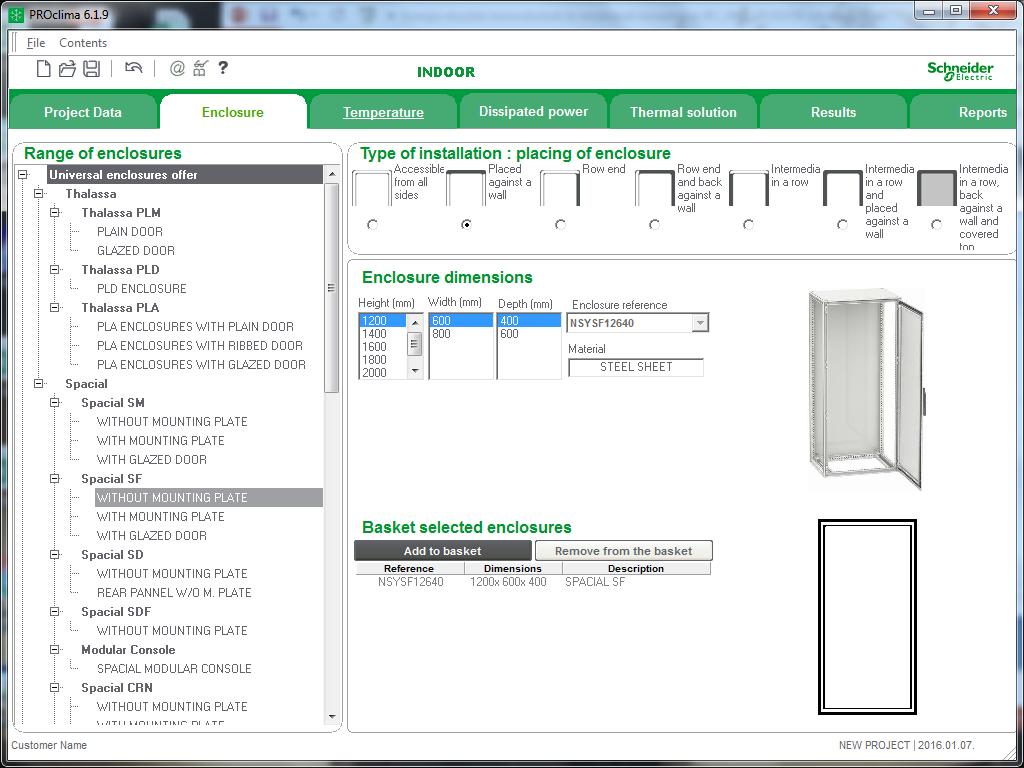Select 'Row end and back against a wall' radio
The width and height of the screenshot is (1024, 768).
click(x=654, y=224)
